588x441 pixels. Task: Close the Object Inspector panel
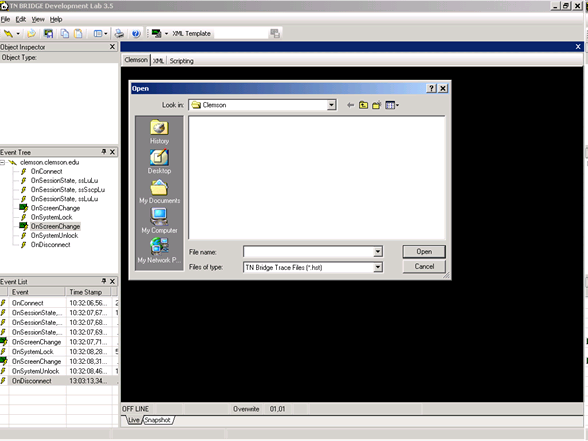coord(112,47)
